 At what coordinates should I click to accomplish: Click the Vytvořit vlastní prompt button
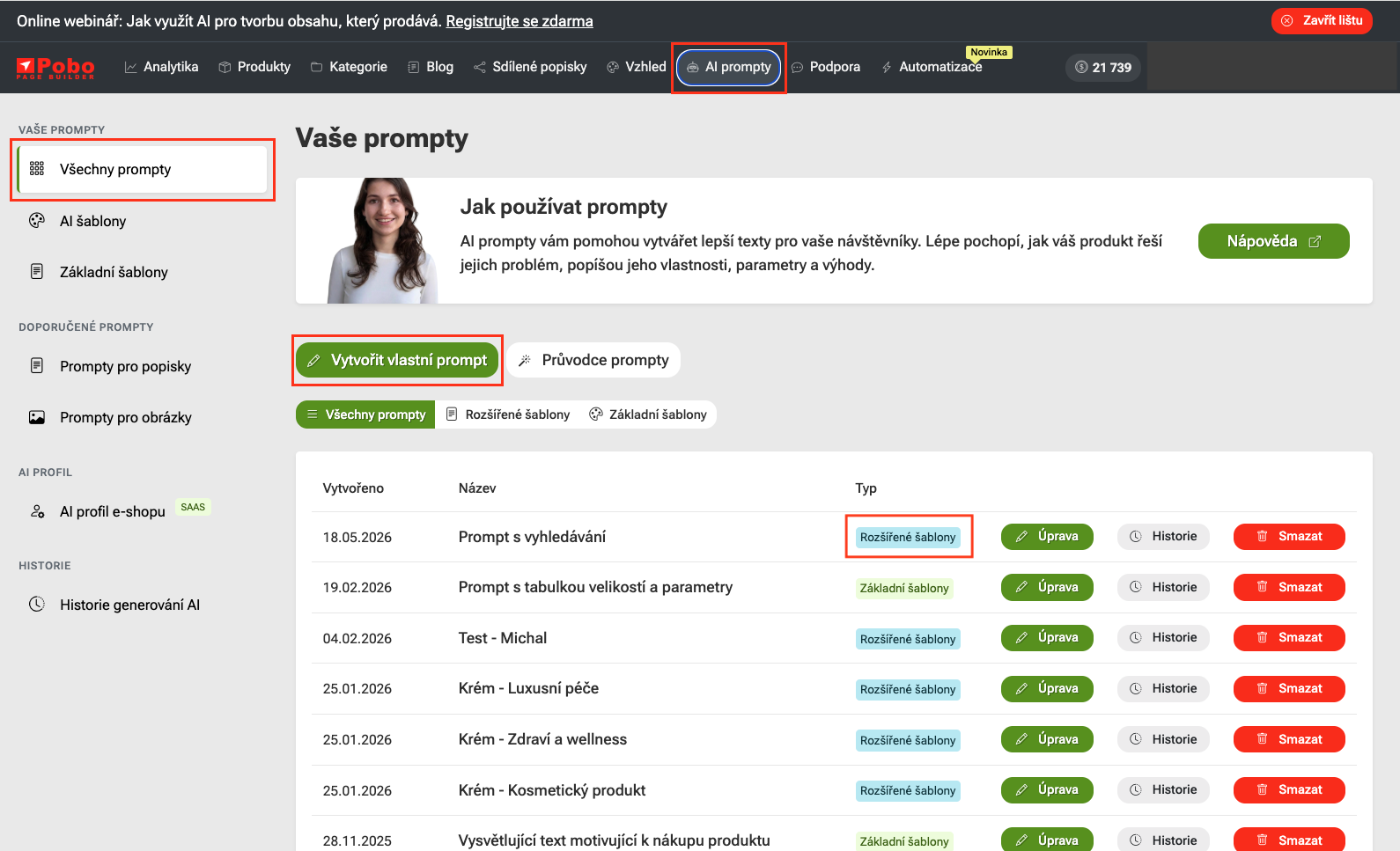[x=397, y=360]
